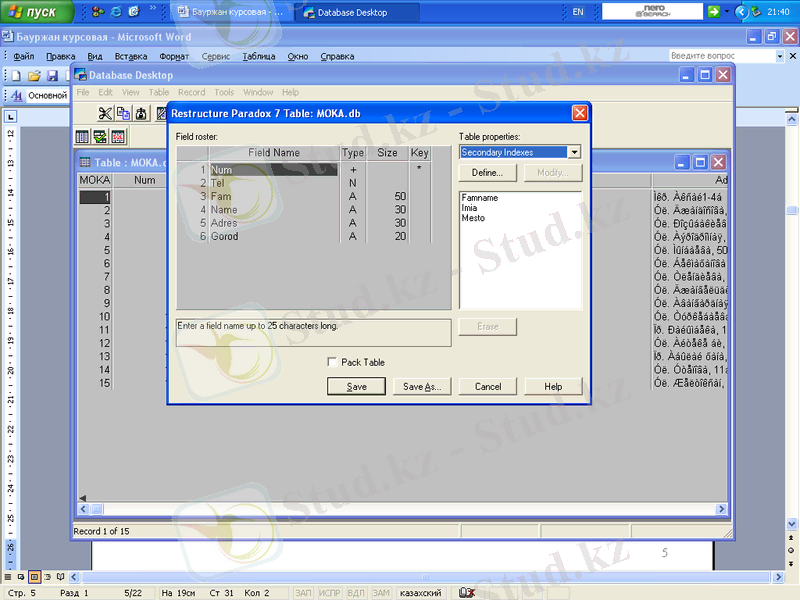Open the nero search dropdown arrow in taskbar
The width and height of the screenshot is (800, 600).
coord(727,11)
